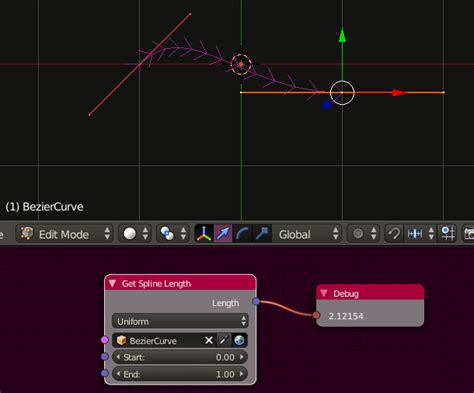Select lower handle endpoint of left control point
This screenshot has width=474, height=393.
[89, 115]
